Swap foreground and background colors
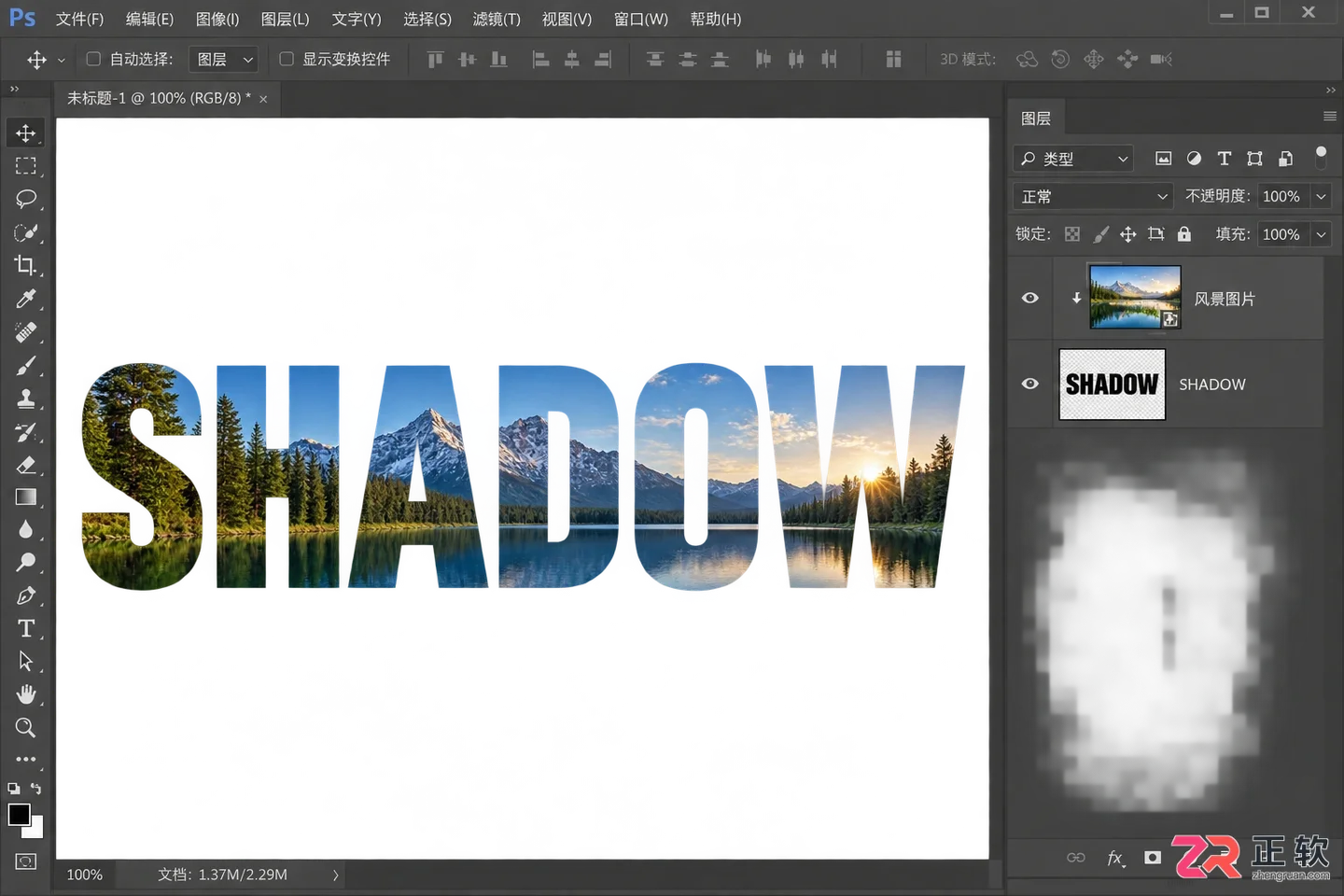1344x896 pixels. [35, 789]
